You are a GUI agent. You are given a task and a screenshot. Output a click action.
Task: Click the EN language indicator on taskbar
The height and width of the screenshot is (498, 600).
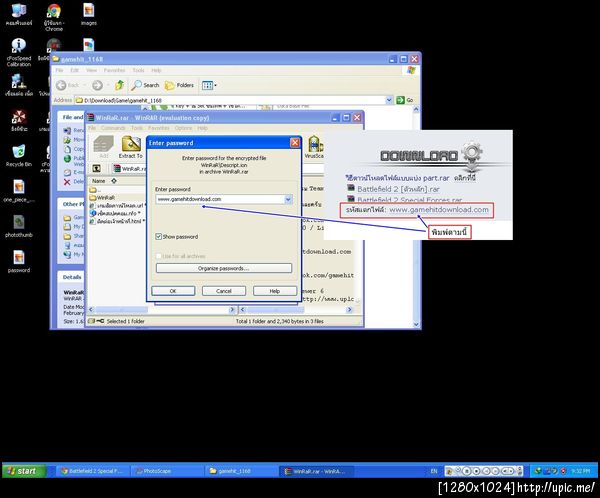point(434,471)
